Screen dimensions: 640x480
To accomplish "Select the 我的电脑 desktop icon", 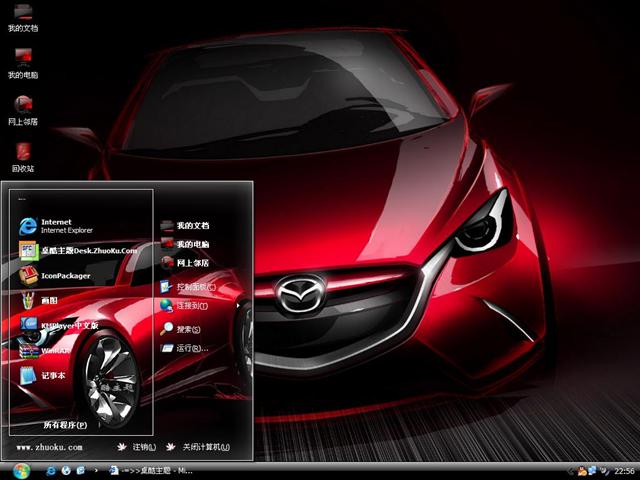I will (23, 62).
